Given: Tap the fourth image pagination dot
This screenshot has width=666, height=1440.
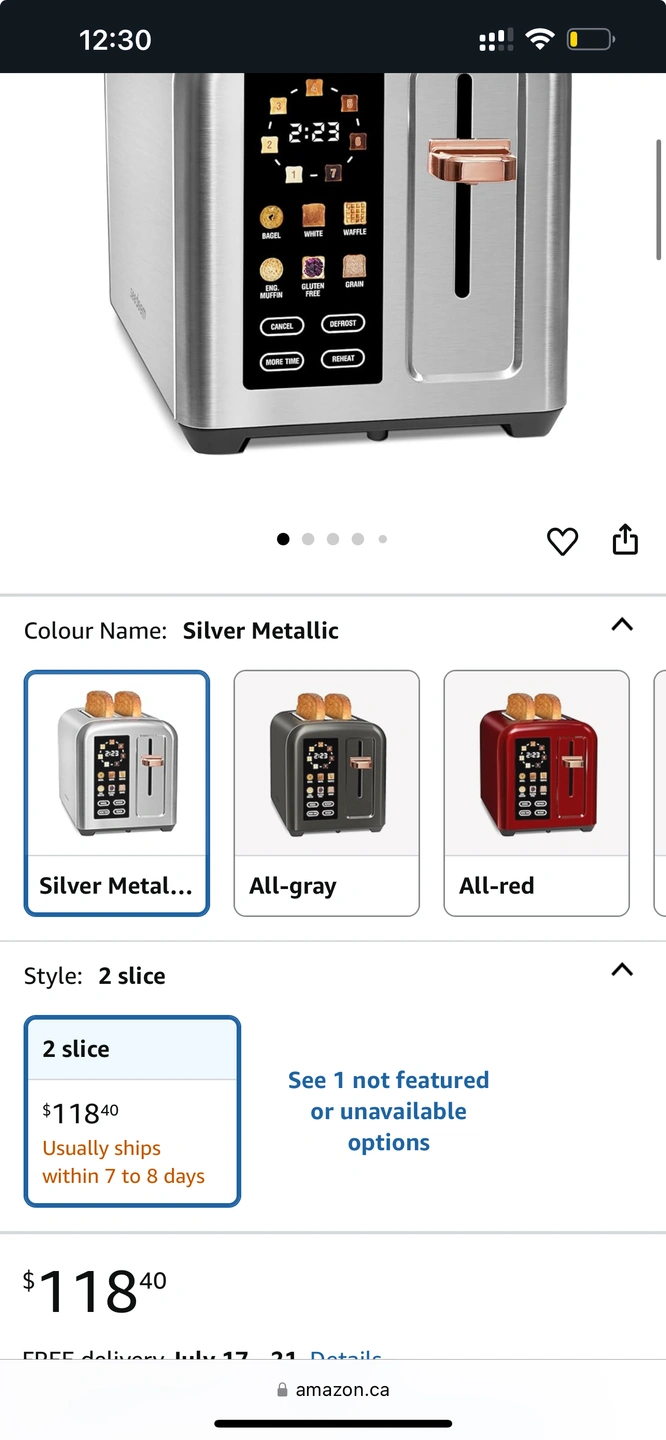Looking at the screenshot, I should click(x=358, y=539).
